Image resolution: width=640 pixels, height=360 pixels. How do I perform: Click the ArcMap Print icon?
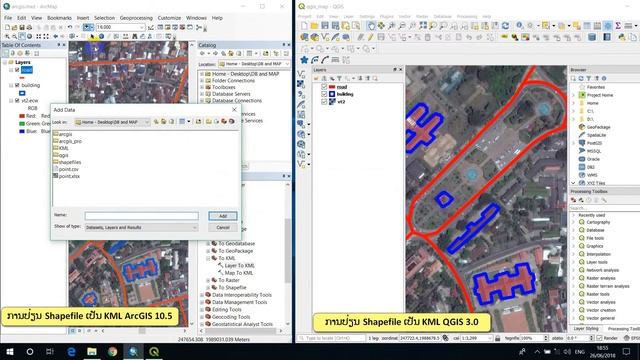[x=29, y=27]
